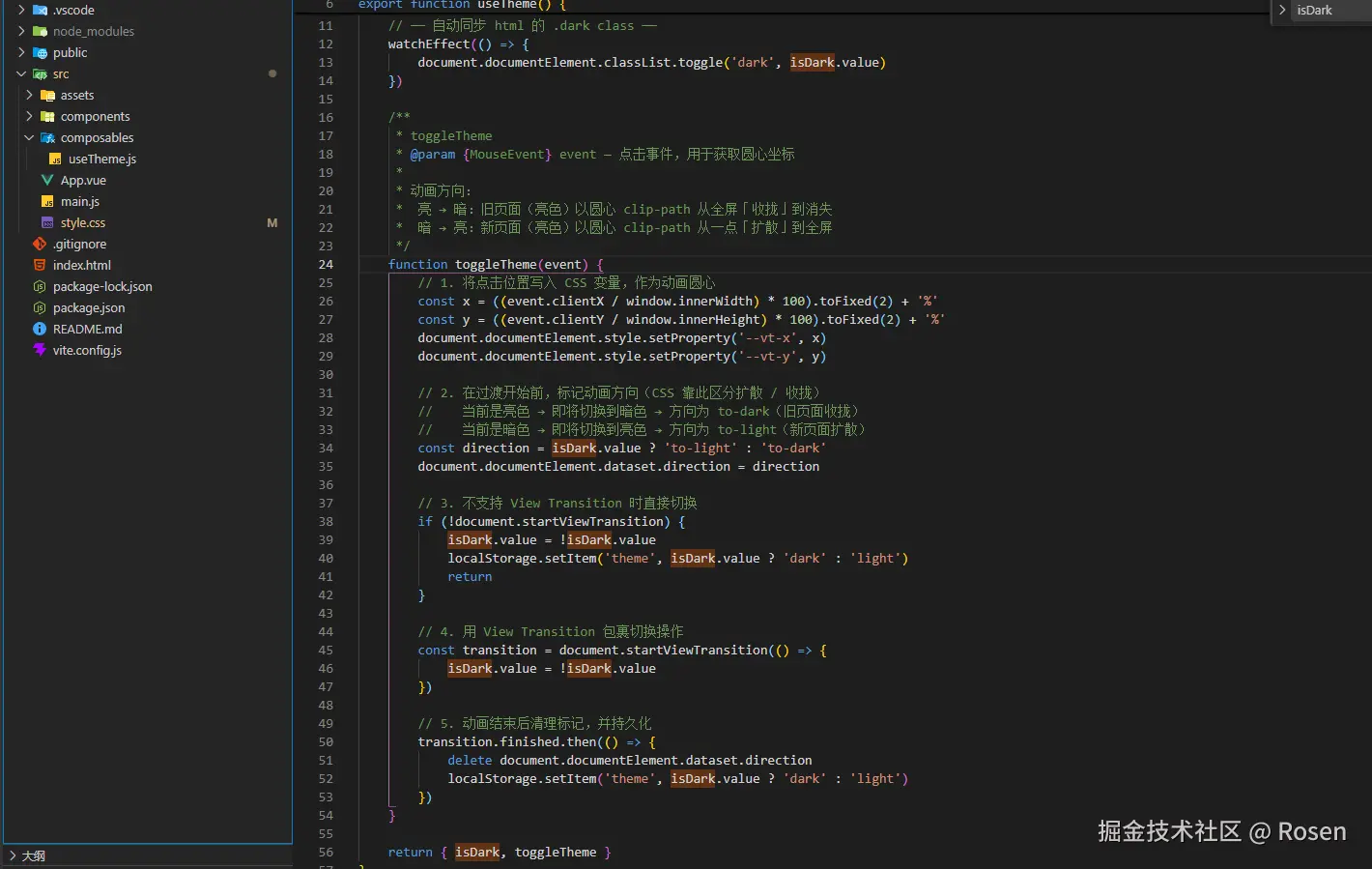Click the src folder icon
The height and width of the screenshot is (869, 1372).
(x=40, y=73)
